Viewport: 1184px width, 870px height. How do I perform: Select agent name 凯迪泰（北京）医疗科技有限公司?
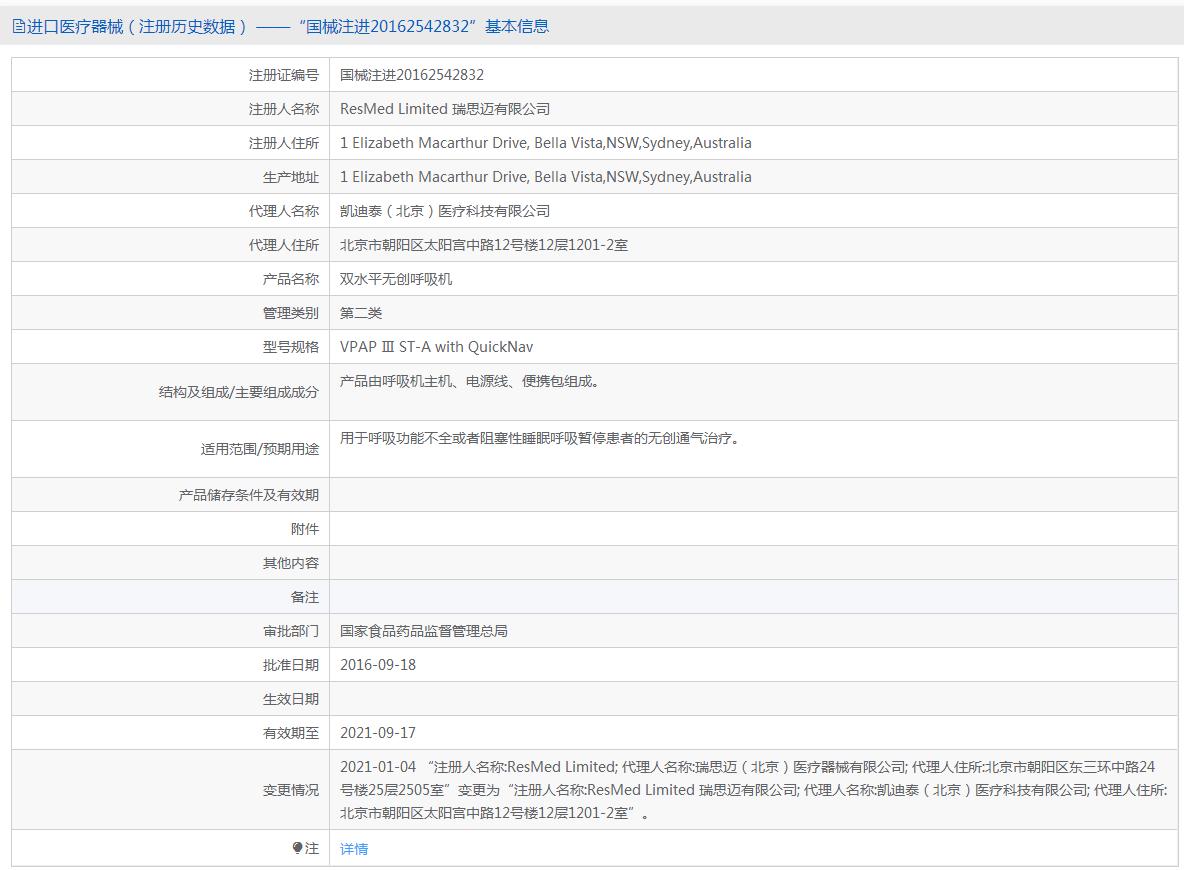[445, 211]
